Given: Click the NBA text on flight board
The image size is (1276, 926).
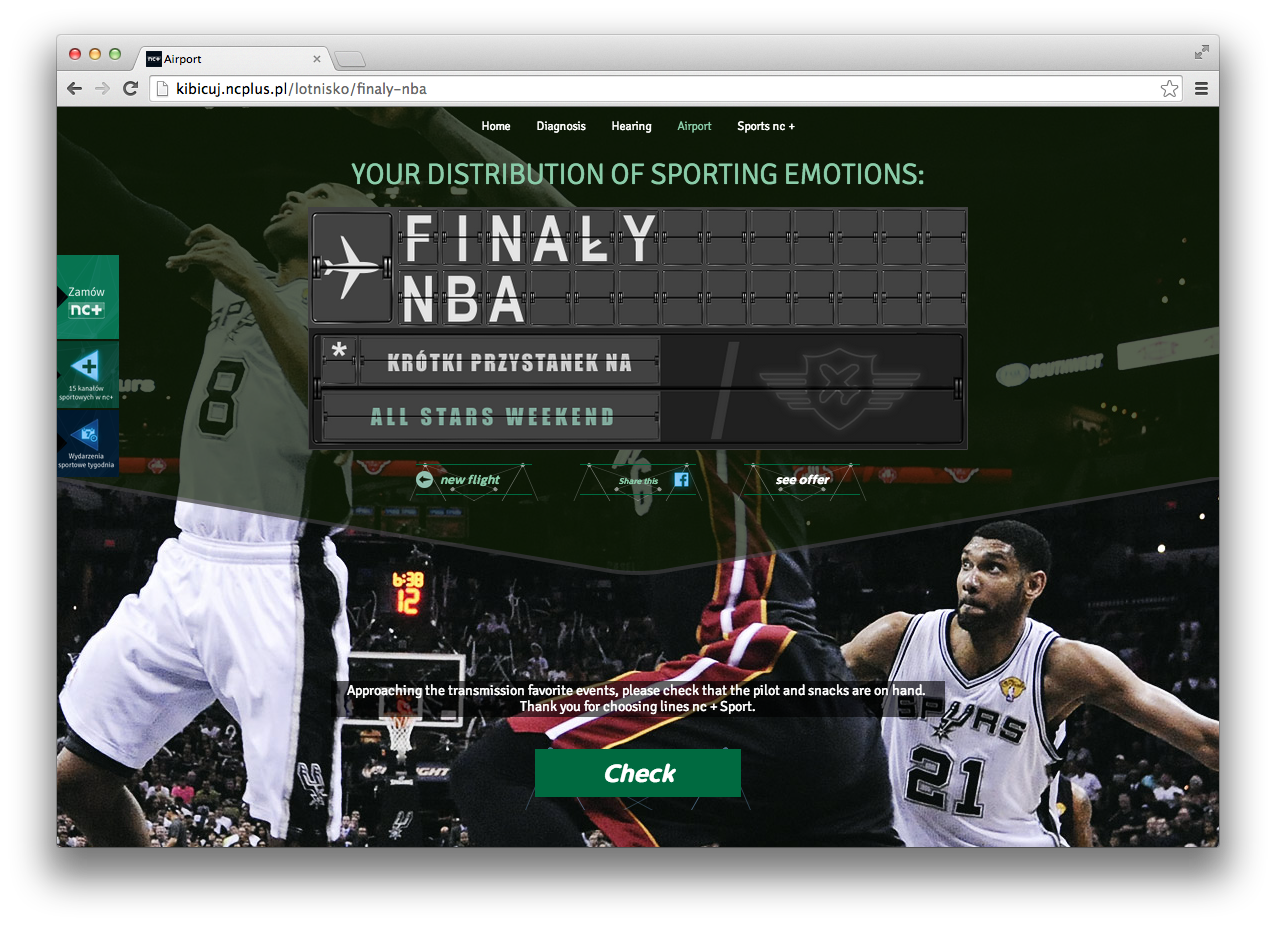Looking at the screenshot, I should click(464, 298).
